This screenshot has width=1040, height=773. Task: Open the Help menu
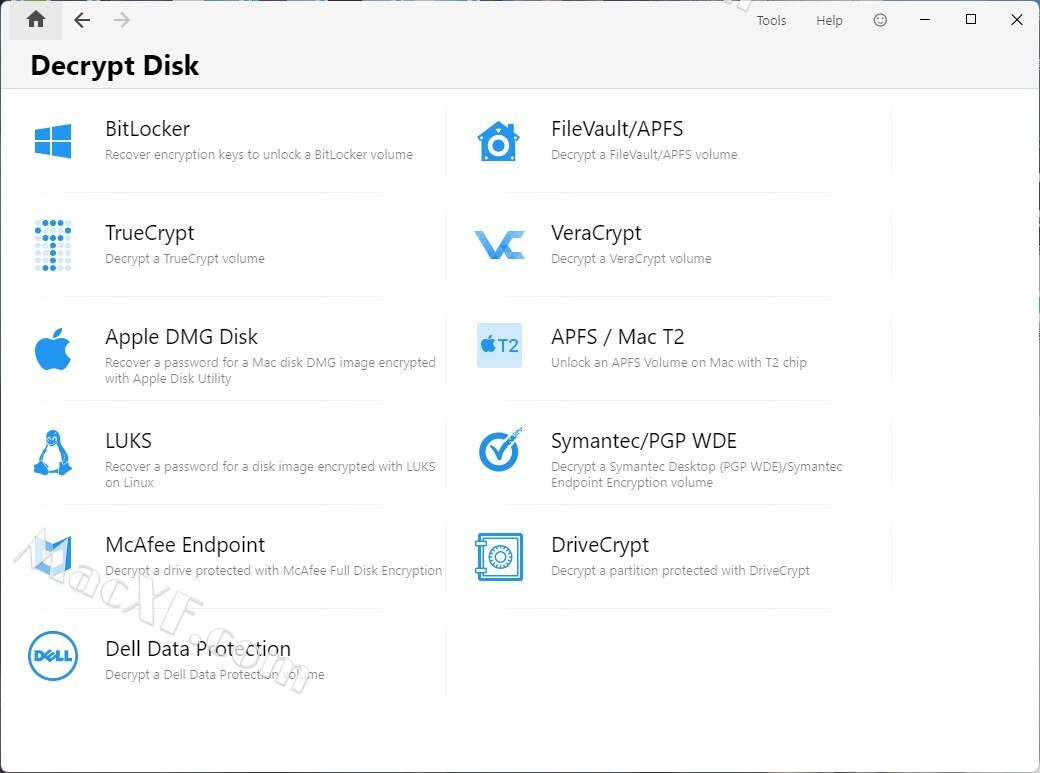(829, 21)
